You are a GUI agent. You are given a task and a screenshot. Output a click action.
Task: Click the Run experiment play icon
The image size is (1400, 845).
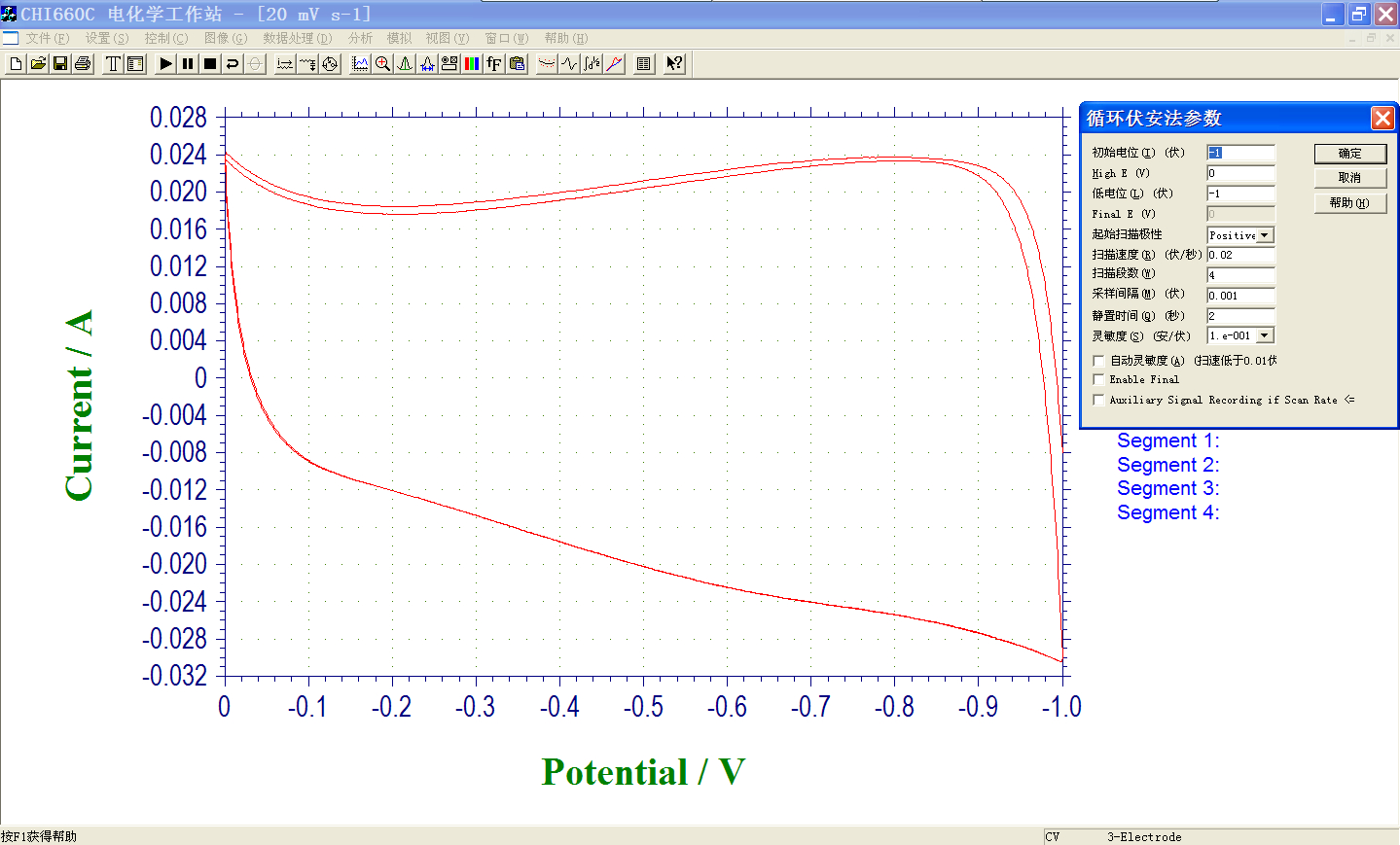[x=165, y=64]
